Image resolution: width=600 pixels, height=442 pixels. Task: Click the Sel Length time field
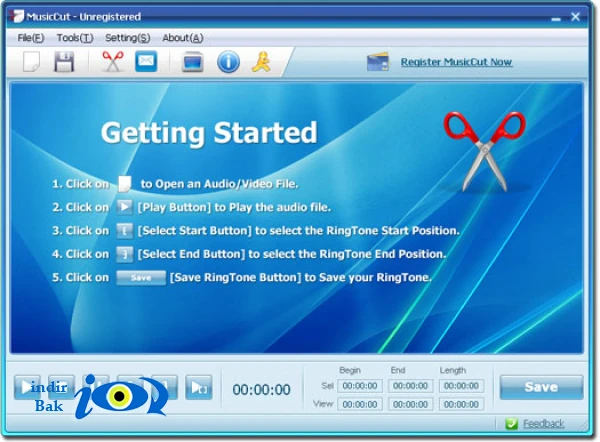[x=461, y=386]
